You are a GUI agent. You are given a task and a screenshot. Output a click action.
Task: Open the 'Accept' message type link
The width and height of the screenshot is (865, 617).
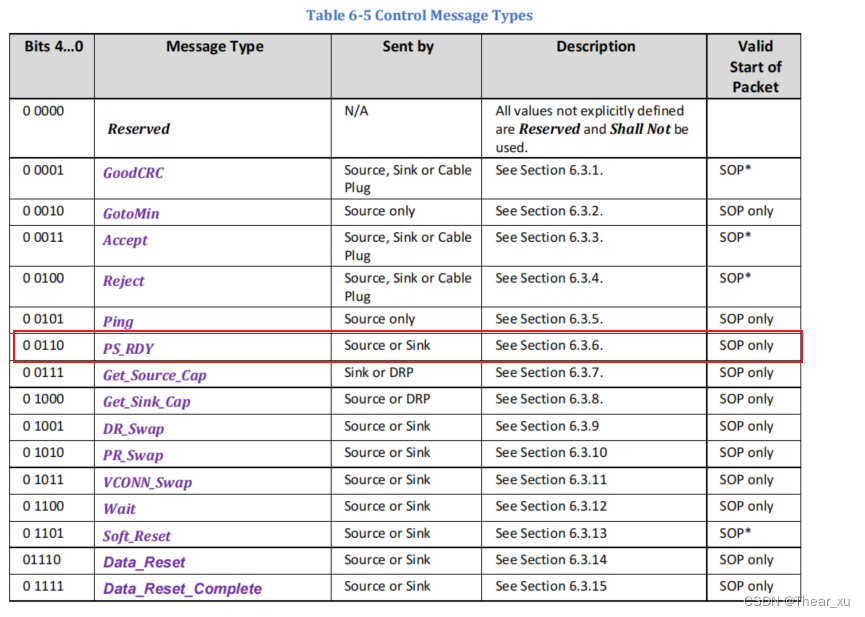pos(125,241)
